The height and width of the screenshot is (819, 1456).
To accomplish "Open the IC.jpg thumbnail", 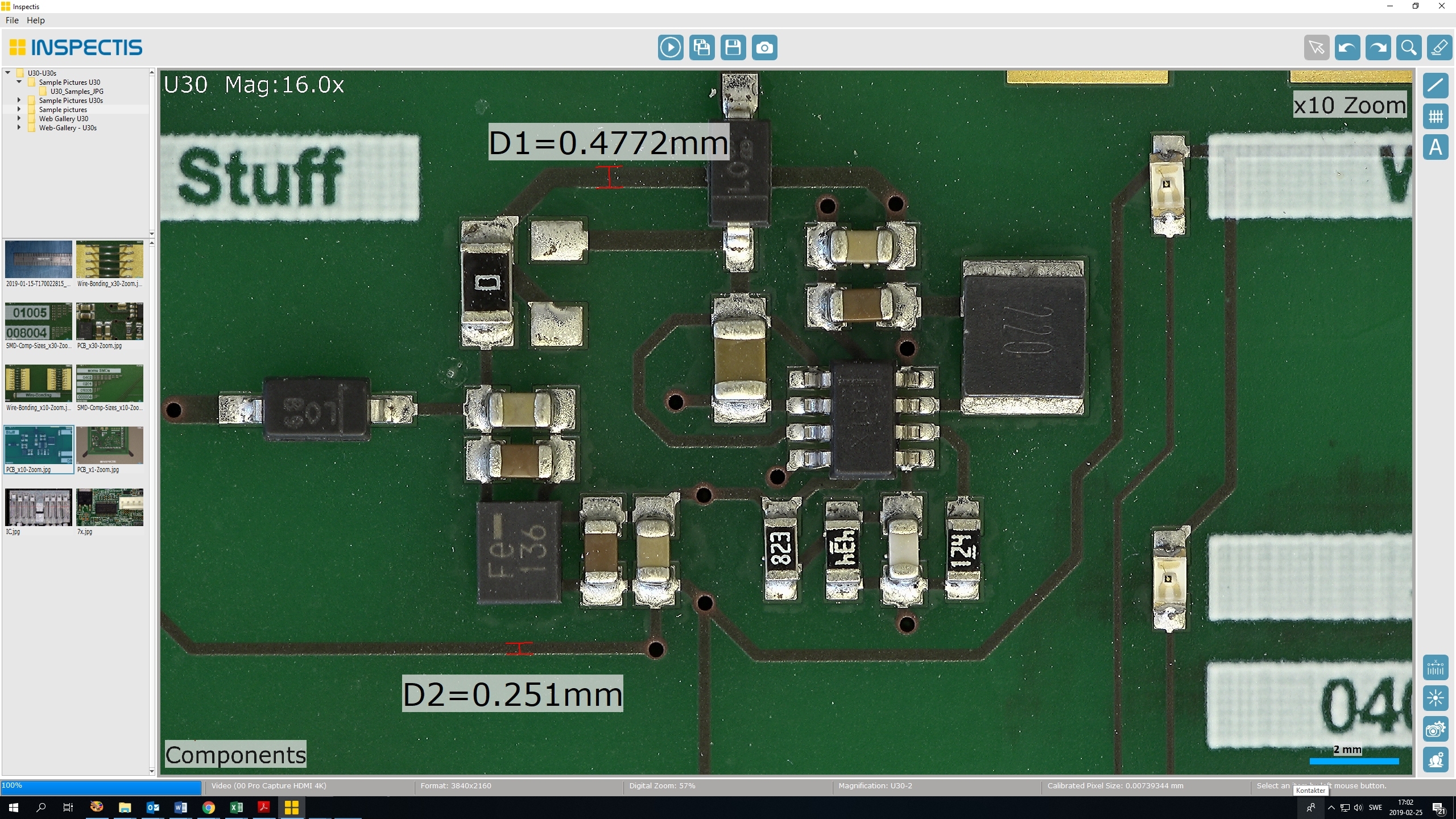I will coord(38,507).
